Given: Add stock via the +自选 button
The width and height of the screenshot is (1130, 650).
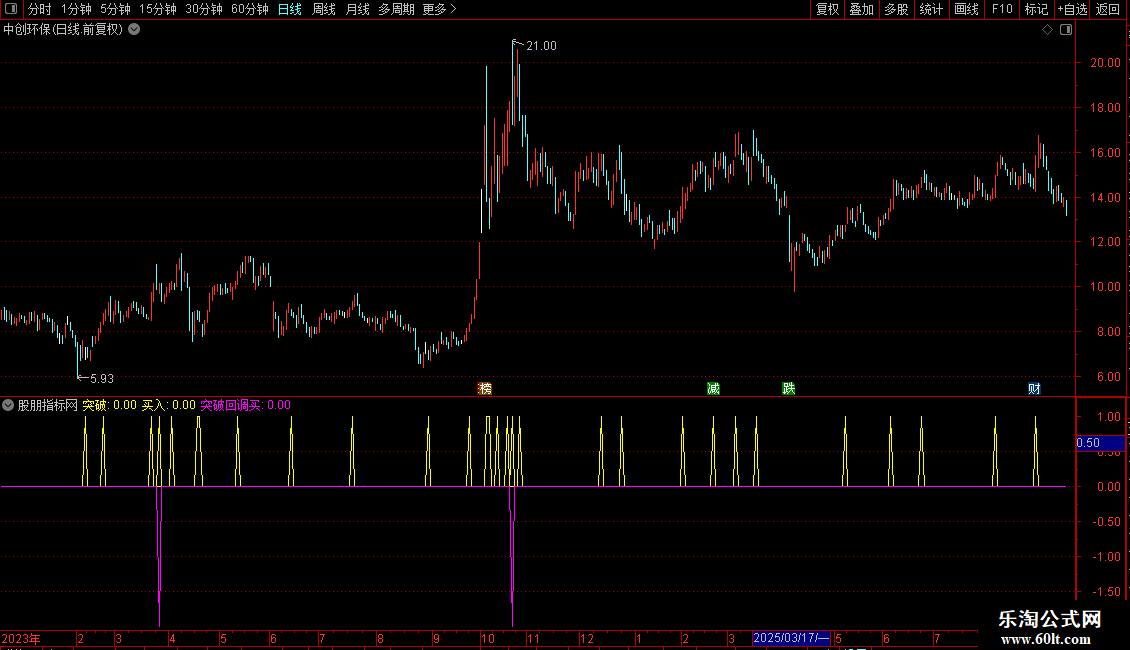Looking at the screenshot, I should [1072, 9].
